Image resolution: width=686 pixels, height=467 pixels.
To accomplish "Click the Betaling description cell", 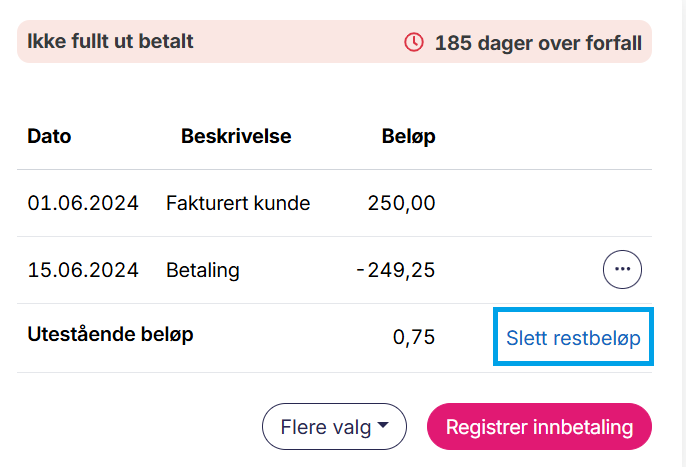I will click(x=203, y=270).
